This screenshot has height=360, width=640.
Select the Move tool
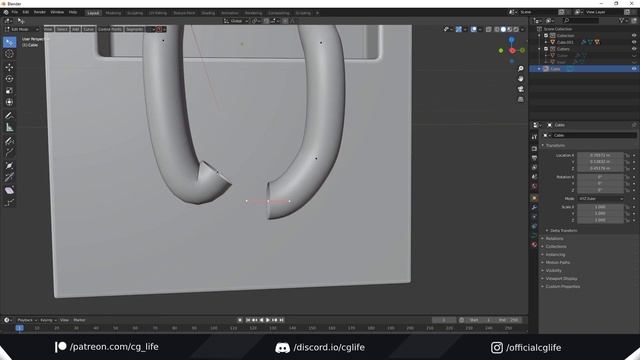click(9, 67)
